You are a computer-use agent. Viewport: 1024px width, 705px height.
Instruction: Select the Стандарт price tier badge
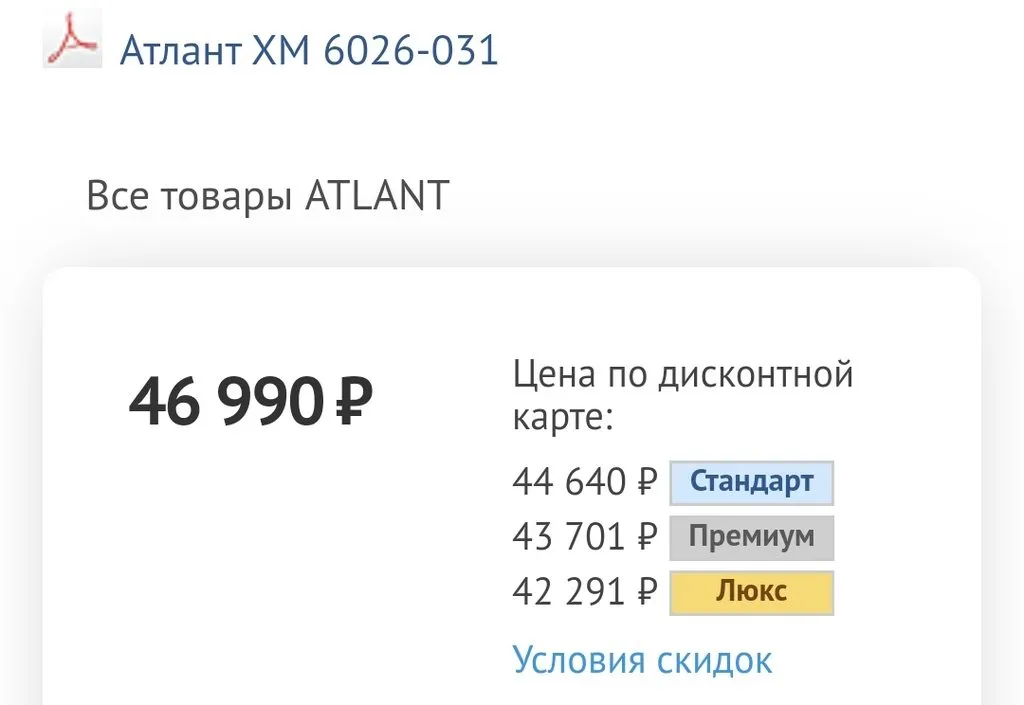pos(751,481)
